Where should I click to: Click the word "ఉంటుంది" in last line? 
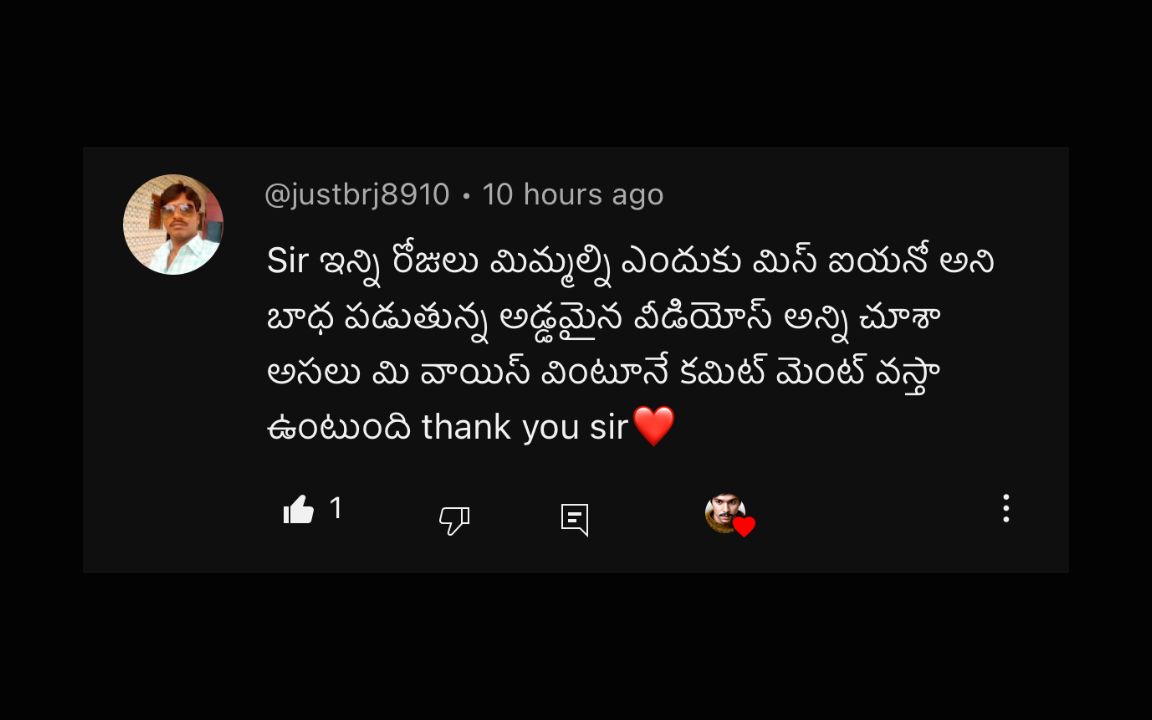[339, 428]
